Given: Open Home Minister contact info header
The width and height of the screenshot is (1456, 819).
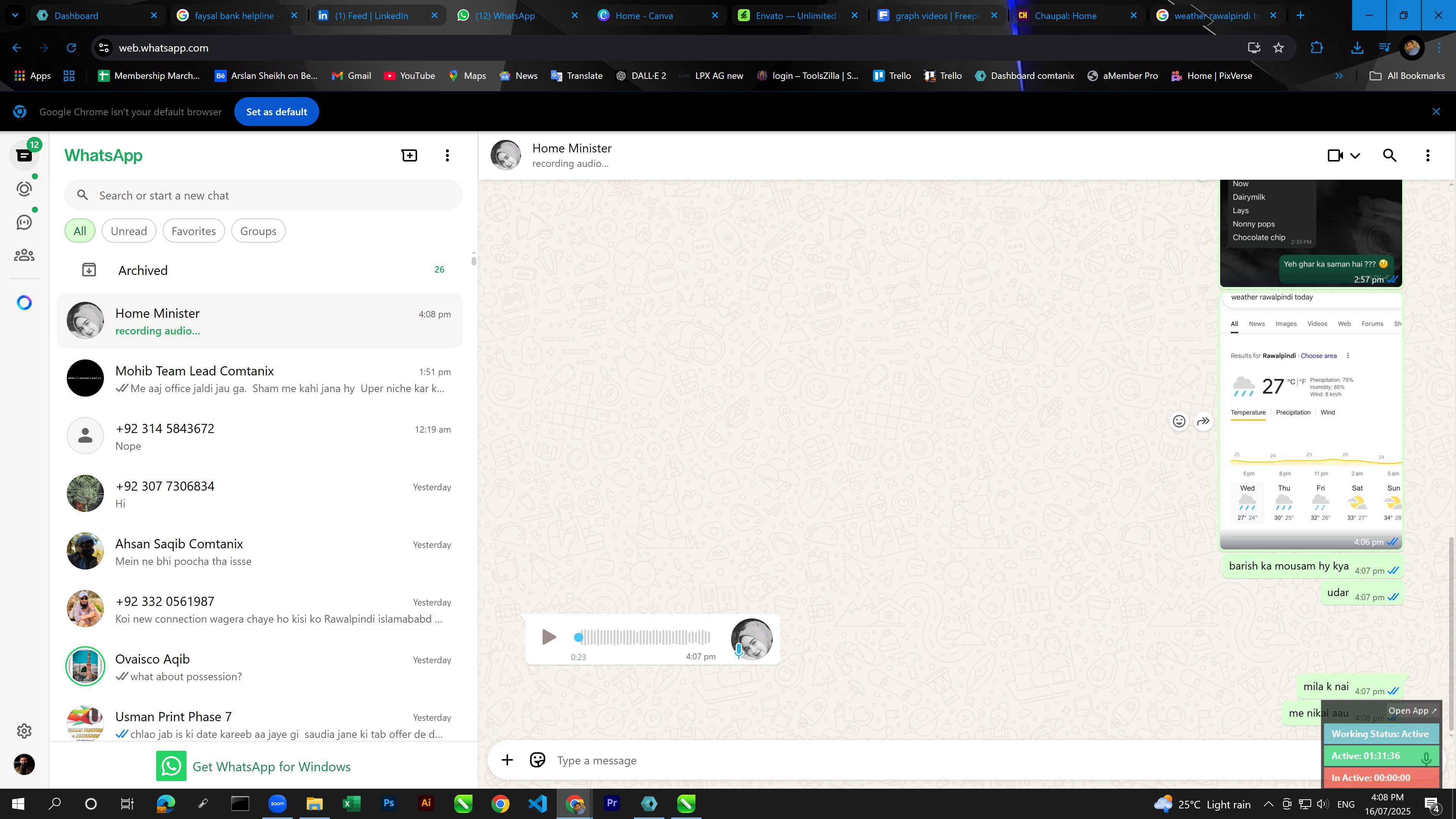Looking at the screenshot, I should [x=572, y=155].
